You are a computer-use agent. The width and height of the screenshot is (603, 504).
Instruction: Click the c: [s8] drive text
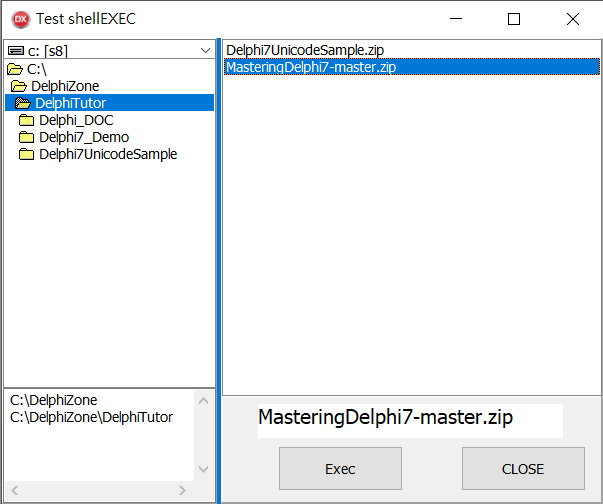pos(48,51)
